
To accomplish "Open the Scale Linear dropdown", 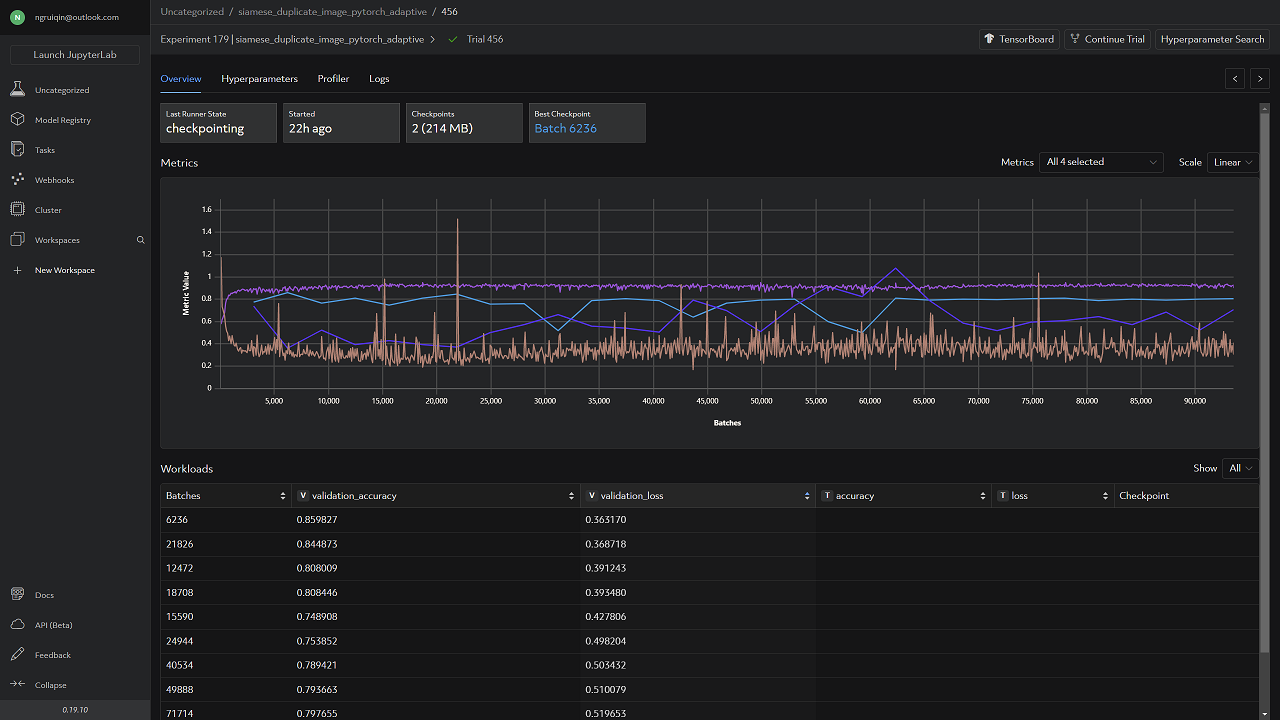I will [1233, 162].
